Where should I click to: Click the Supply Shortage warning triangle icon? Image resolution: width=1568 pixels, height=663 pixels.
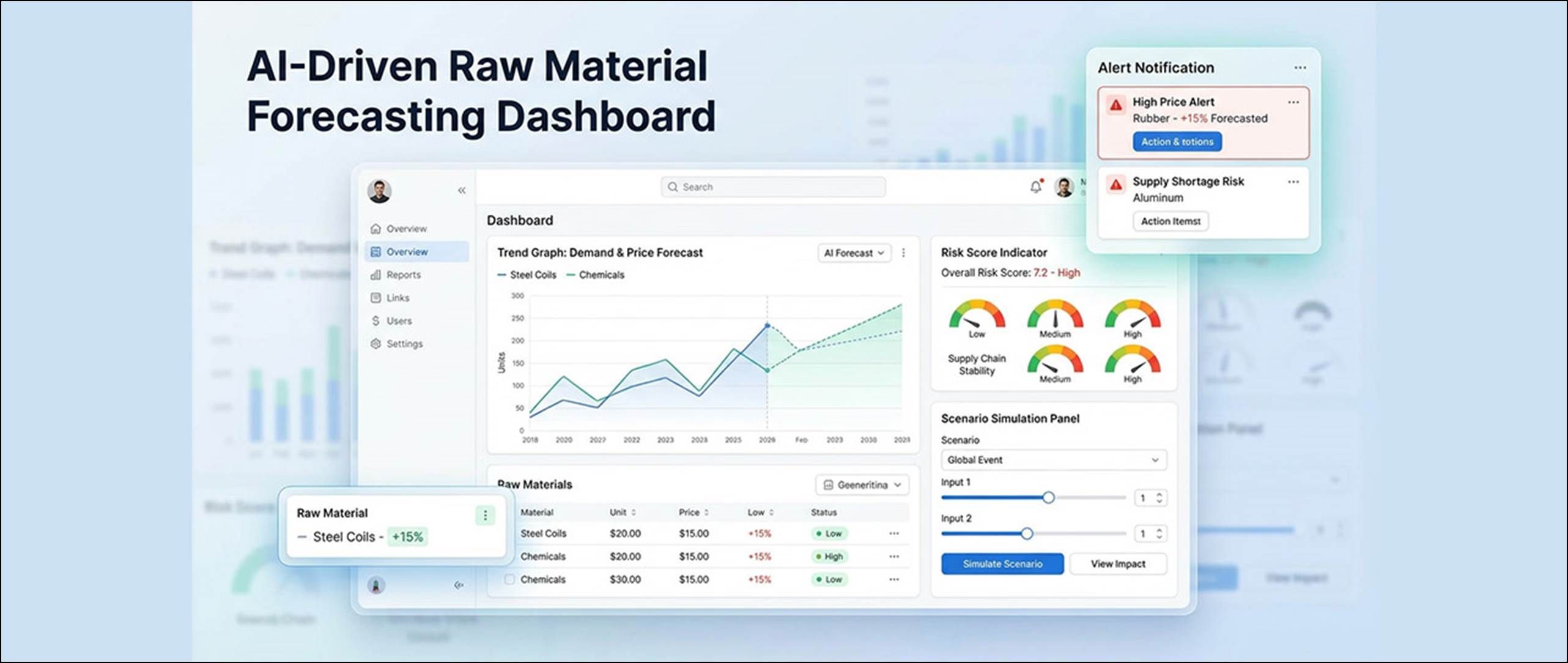tap(1116, 184)
